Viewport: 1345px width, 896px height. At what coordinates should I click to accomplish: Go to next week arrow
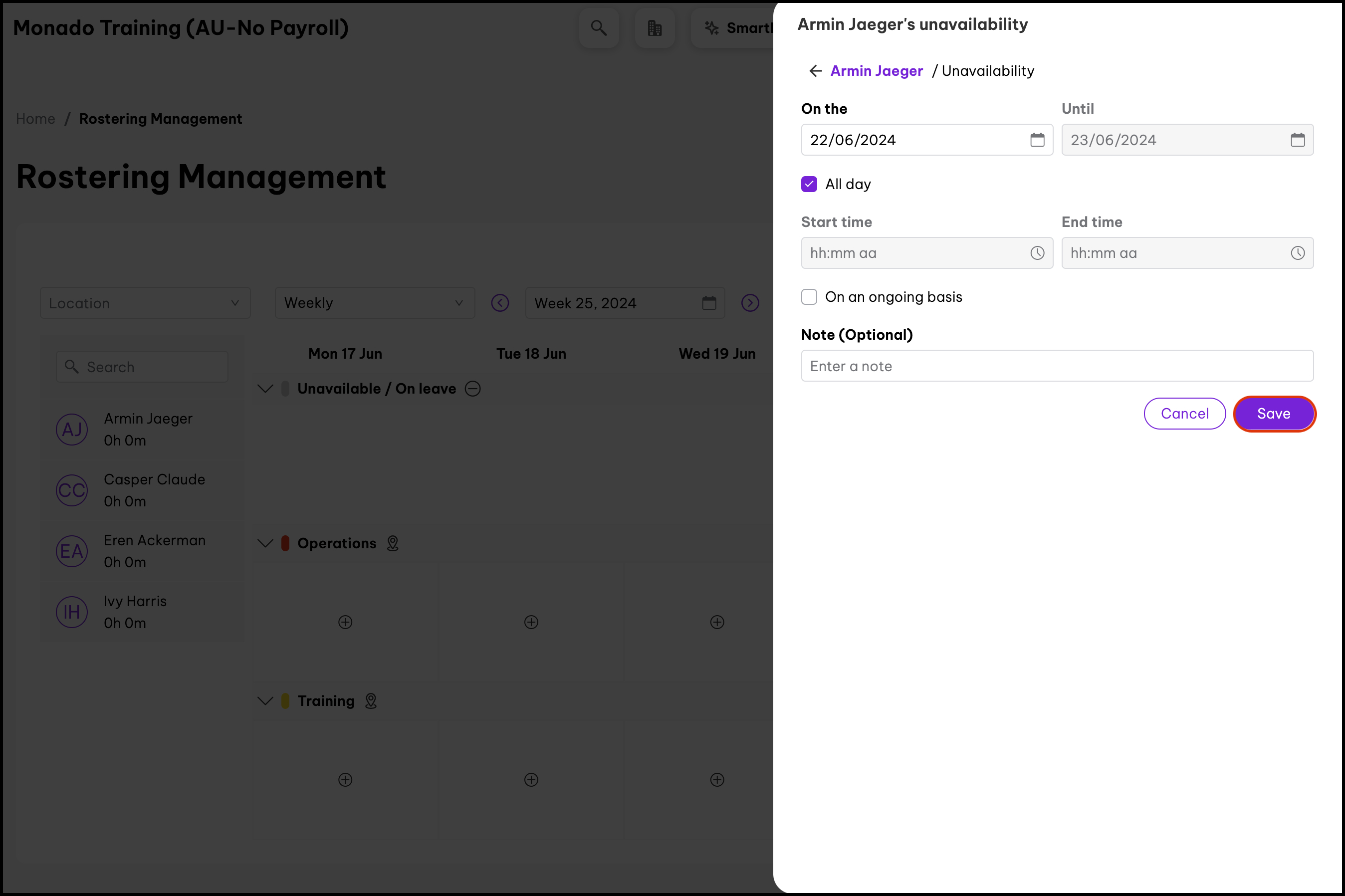[x=750, y=303]
